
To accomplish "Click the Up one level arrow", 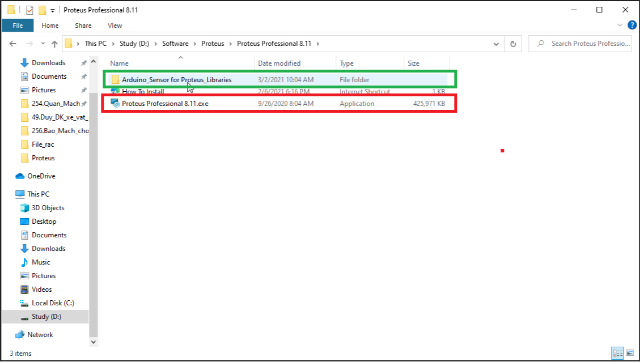I will pyautogui.click(x=55, y=44).
